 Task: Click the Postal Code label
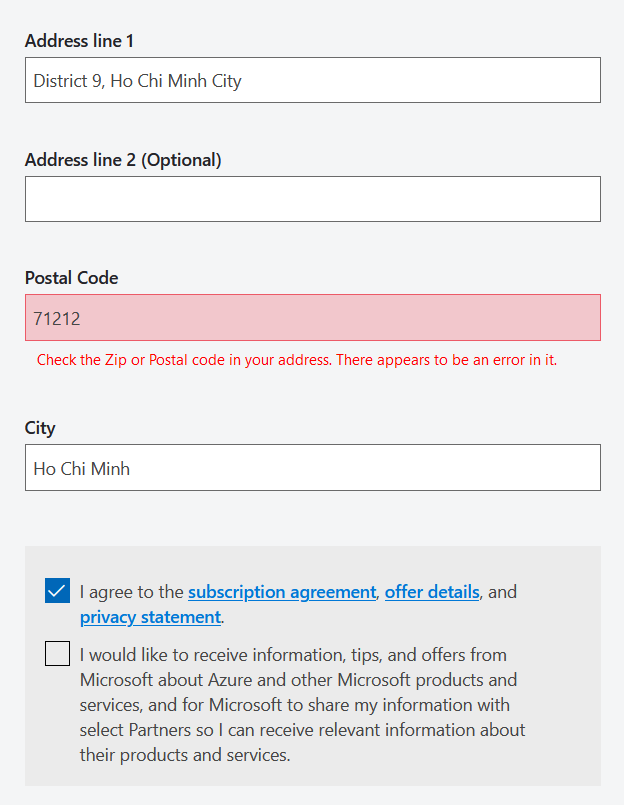pos(71,278)
